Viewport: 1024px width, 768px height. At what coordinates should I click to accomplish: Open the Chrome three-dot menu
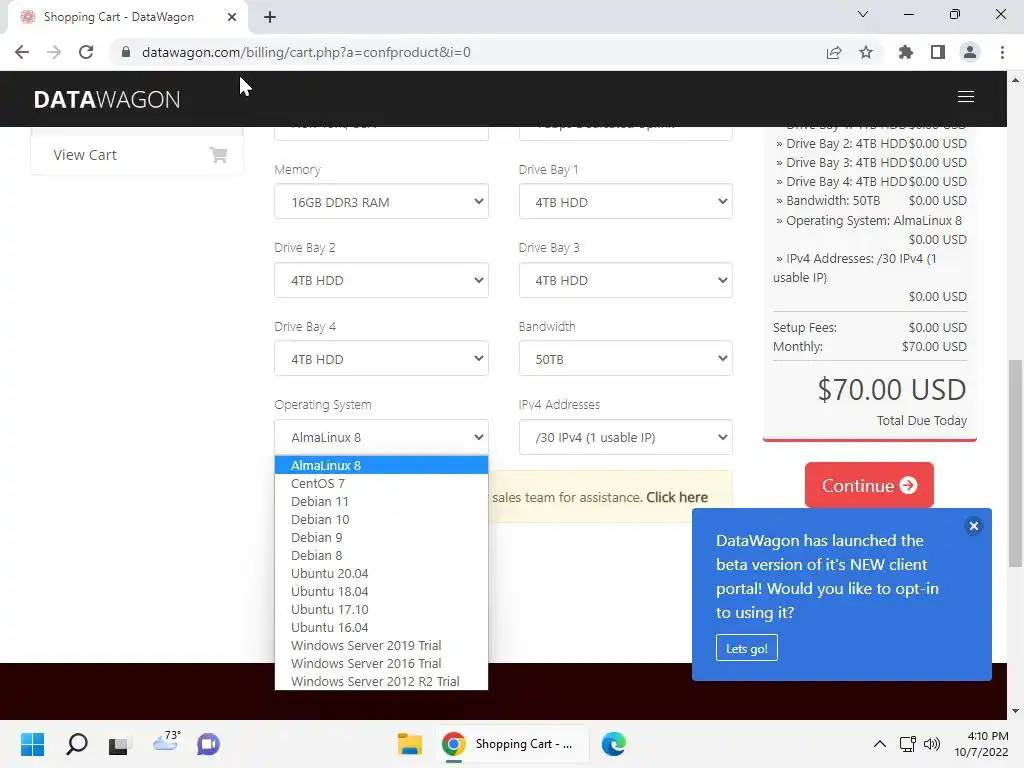pyautogui.click(x=1002, y=52)
